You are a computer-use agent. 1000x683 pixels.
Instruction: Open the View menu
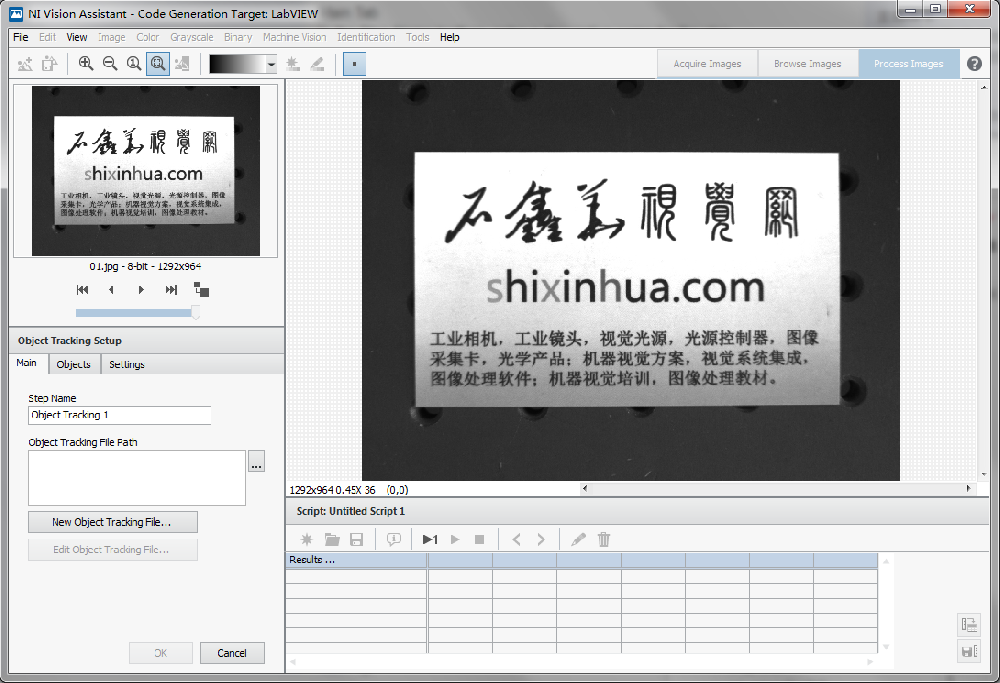pos(77,37)
